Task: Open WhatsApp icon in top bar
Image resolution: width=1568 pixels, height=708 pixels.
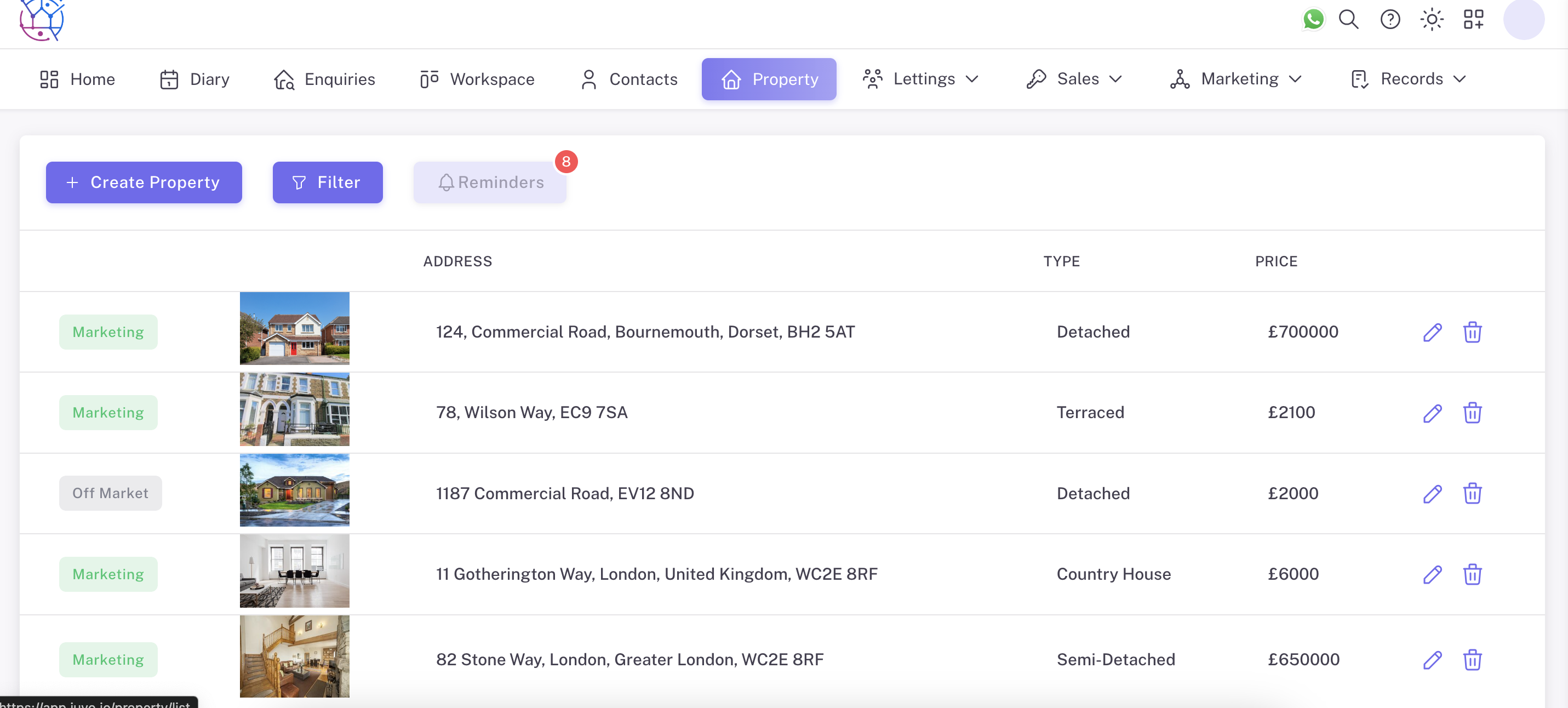Action: [1313, 20]
